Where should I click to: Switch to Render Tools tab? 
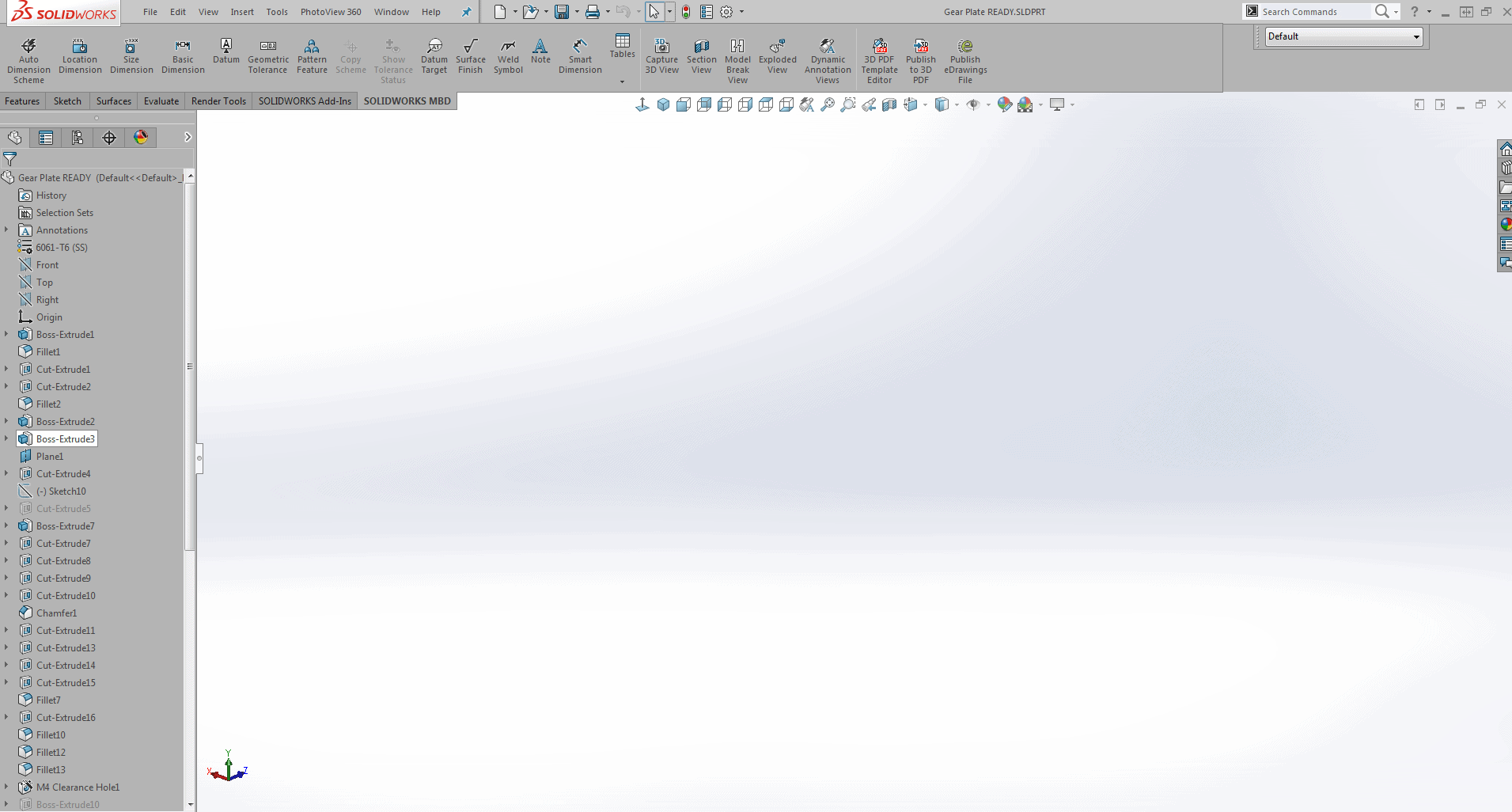pos(218,101)
